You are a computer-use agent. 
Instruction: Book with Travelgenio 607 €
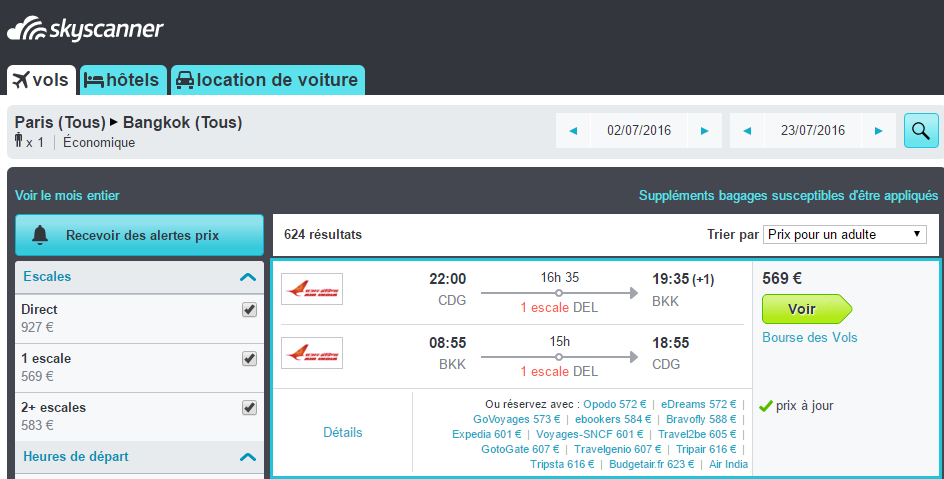(618, 450)
